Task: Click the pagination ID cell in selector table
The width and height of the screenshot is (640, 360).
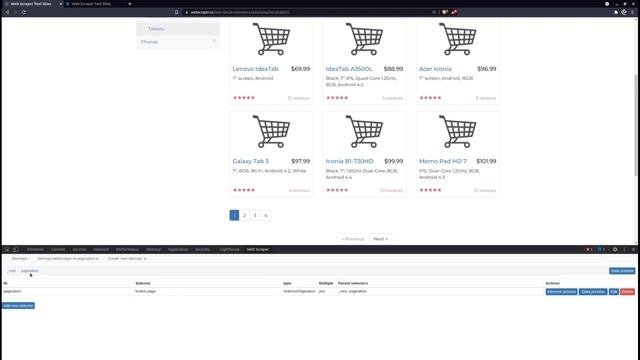Action: [12, 291]
